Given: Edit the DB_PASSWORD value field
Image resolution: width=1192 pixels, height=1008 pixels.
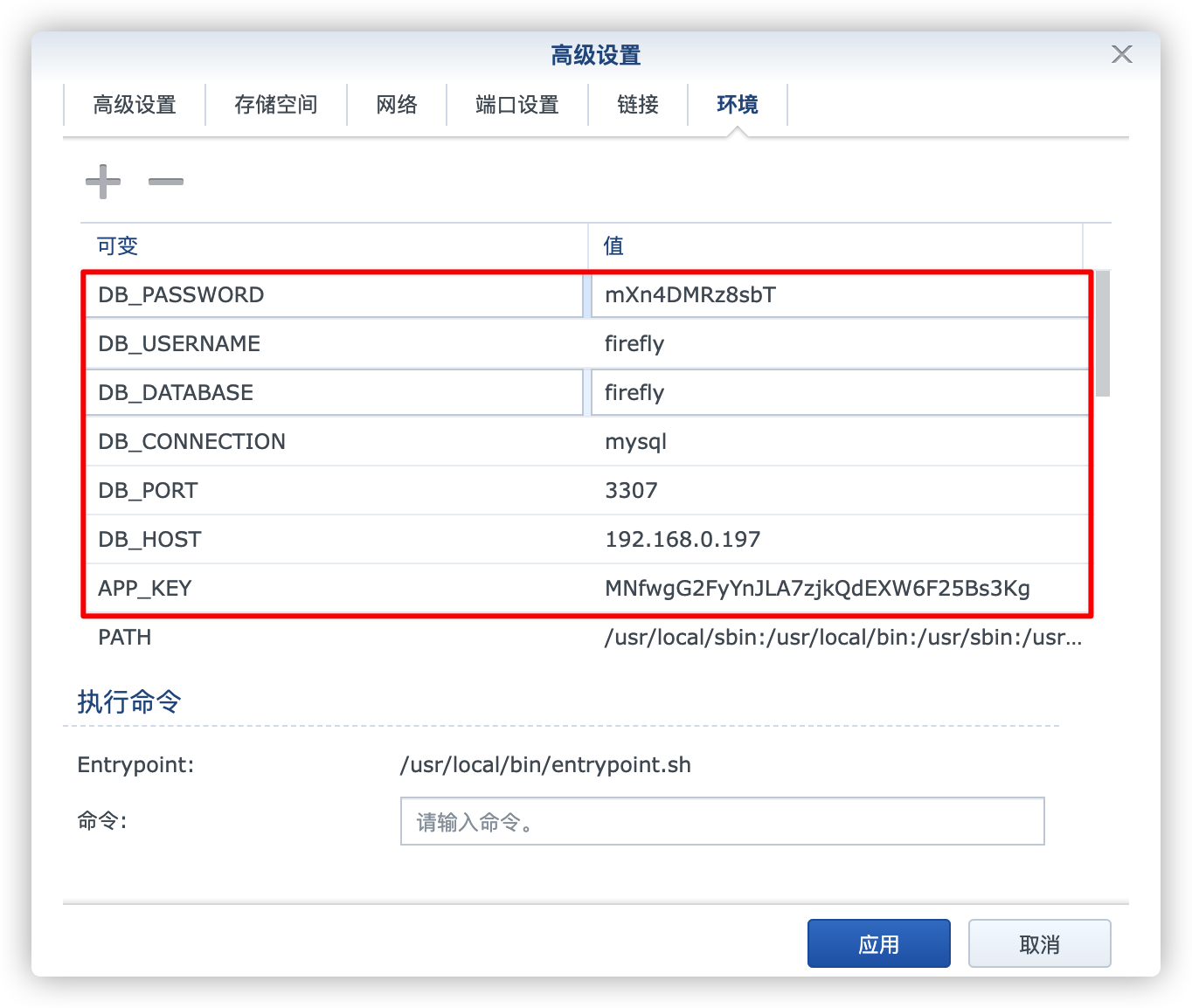Looking at the screenshot, I should tap(839, 295).
